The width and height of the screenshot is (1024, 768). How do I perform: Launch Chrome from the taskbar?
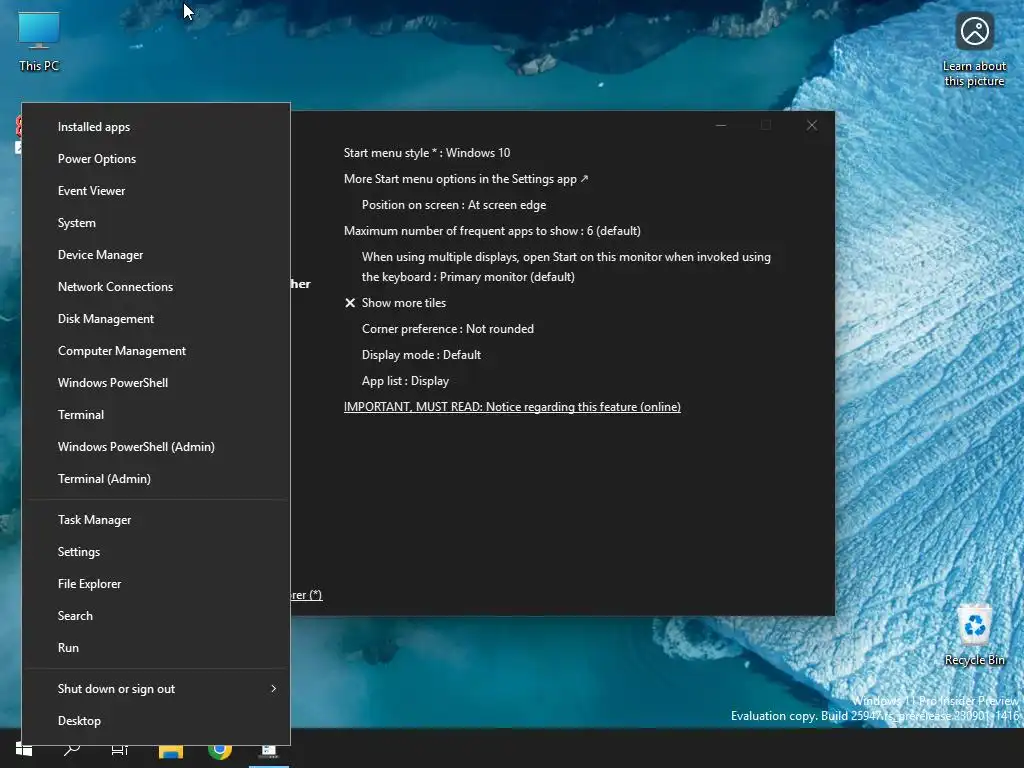point(219,750)
